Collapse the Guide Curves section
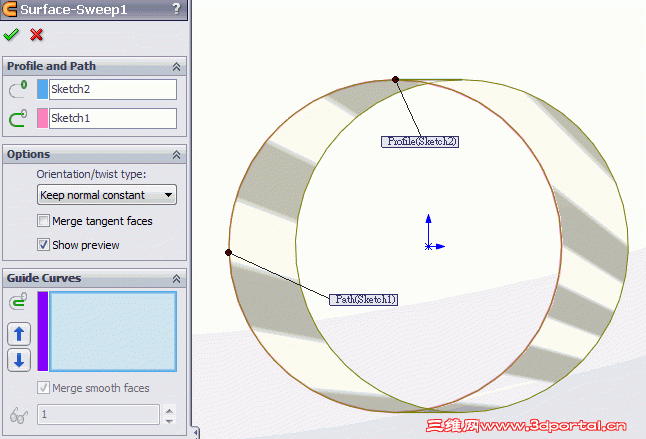Viewport: 646px width, 439px height. [176, 279]
